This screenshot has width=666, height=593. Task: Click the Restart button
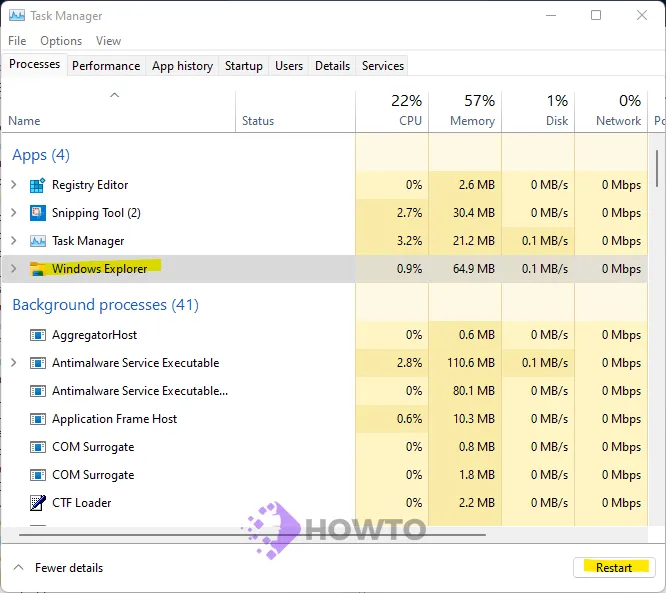point(614,568)
